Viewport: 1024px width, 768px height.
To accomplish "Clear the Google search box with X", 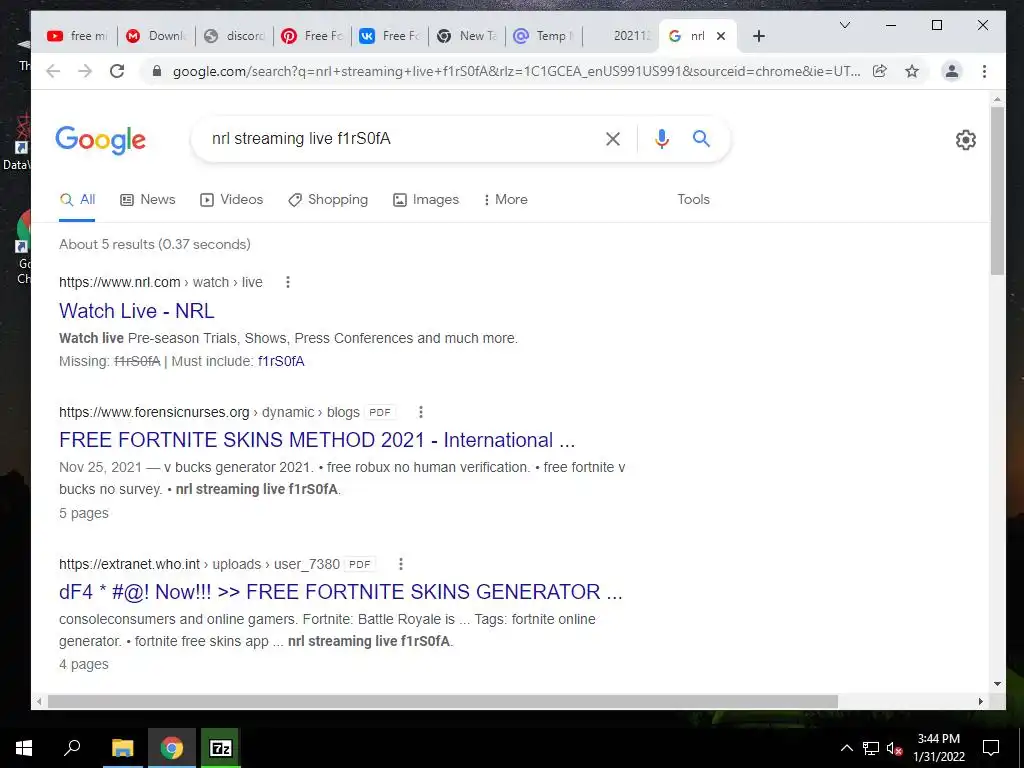I will tap(613, 138).
